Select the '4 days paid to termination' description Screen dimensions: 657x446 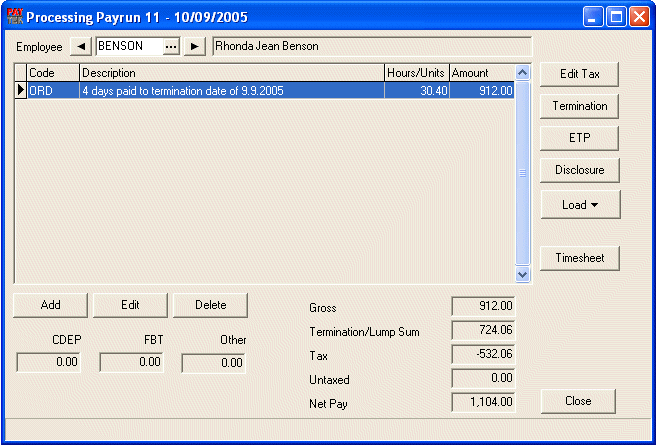point(232,91)
